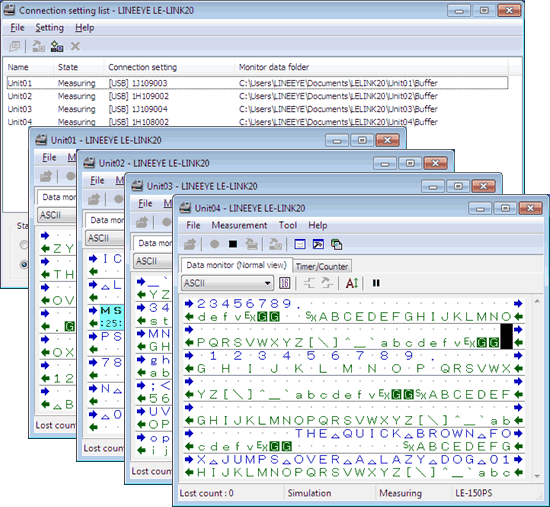The width and height of the screenshot is (550, 507).
Task: Open File menu in Unit02 window
Action: 97,180
